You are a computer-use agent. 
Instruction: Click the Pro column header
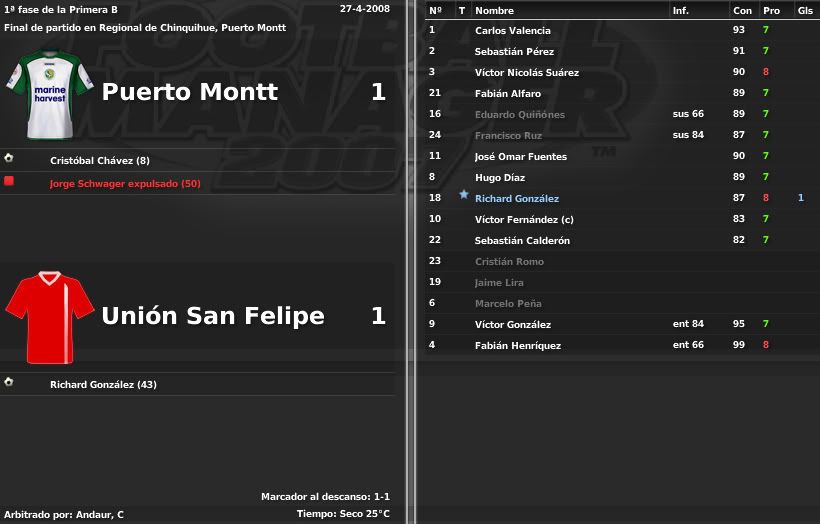(x=771, y=10)
